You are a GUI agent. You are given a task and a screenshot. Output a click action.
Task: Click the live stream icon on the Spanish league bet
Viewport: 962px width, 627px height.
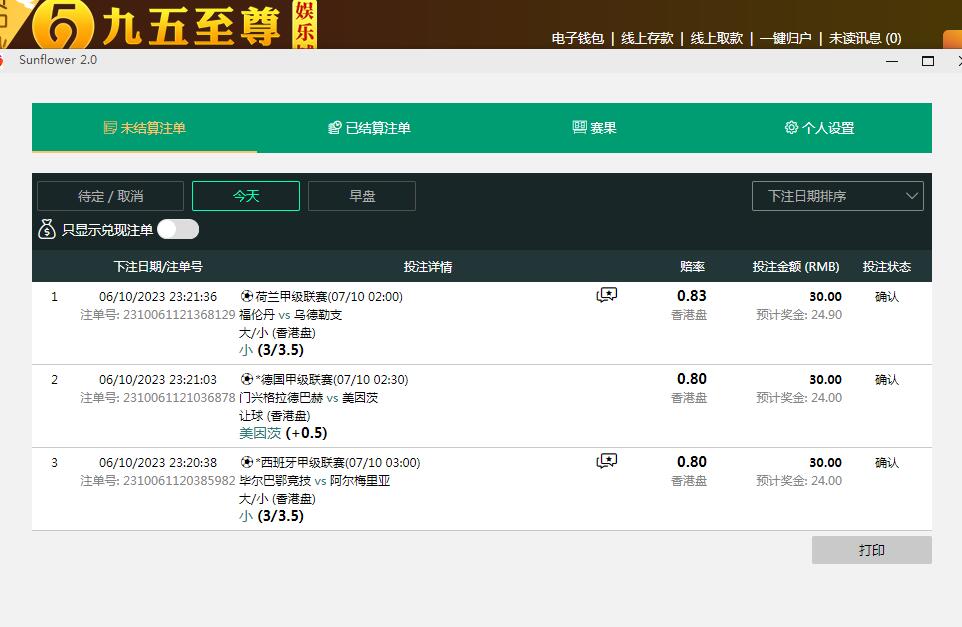tap(607, 461)
